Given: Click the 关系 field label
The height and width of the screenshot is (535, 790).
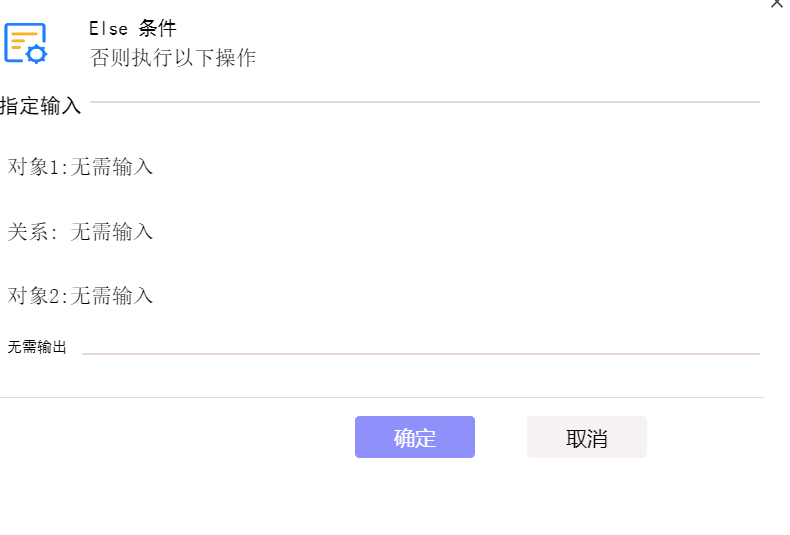Looking at the screenshot, I should pyautogui.click(x=28, y=232).
